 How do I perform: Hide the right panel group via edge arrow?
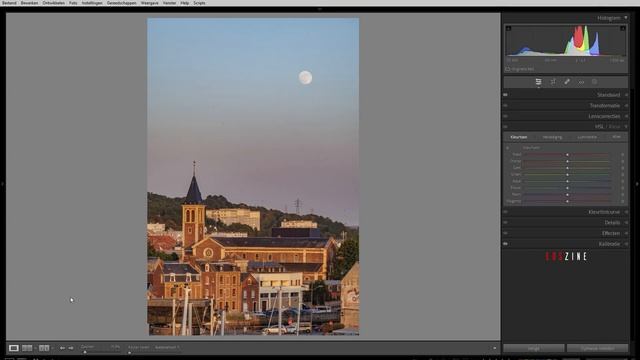click(x=637, y=184)
